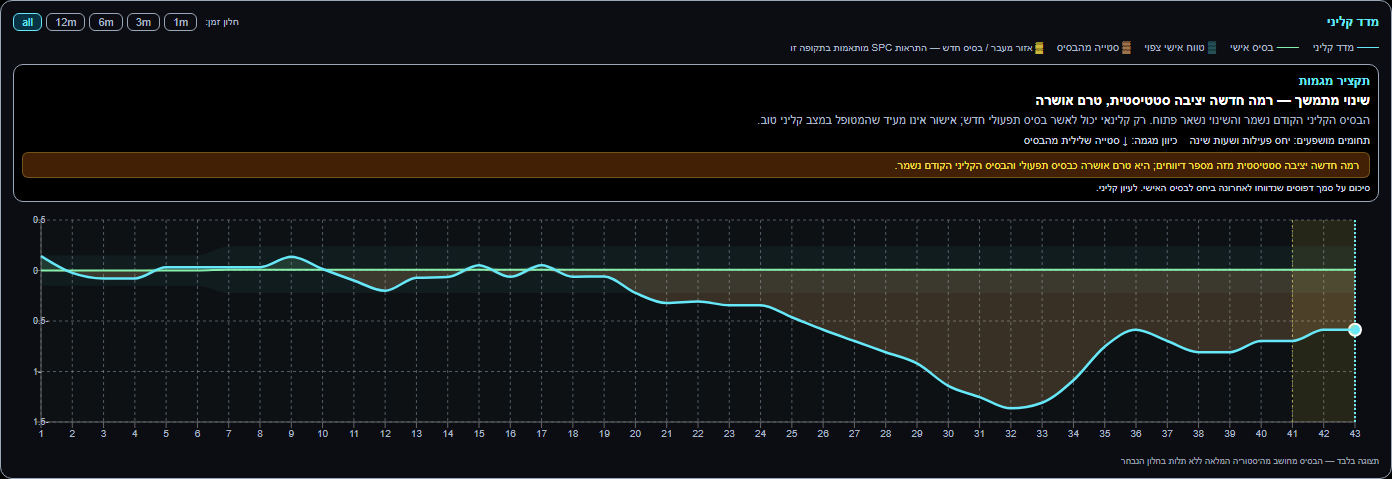Click the green personal baseline legend line
Viewport: 1392px width, 479px height.
click(1288, 47)
